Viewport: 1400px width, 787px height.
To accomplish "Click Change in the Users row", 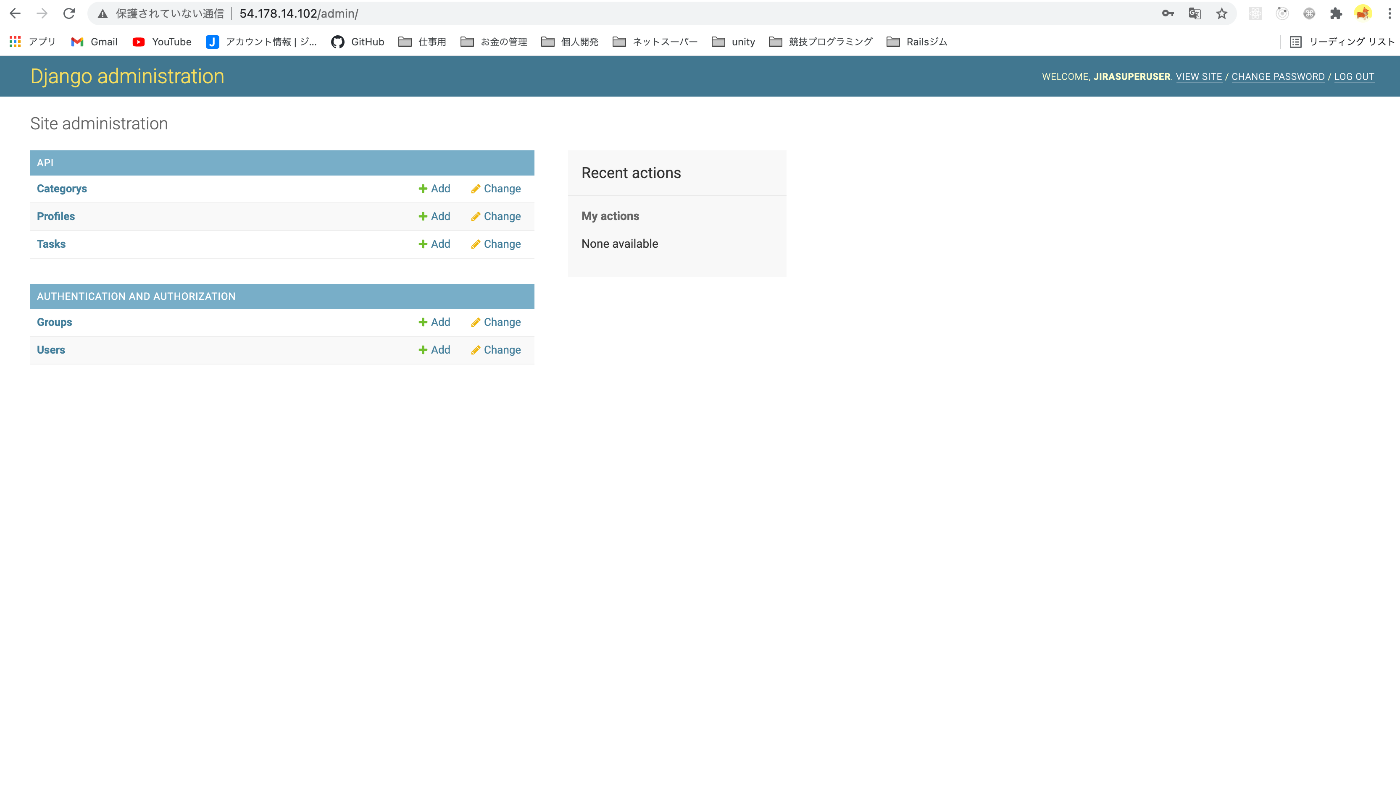I will [x=496, y=350].
